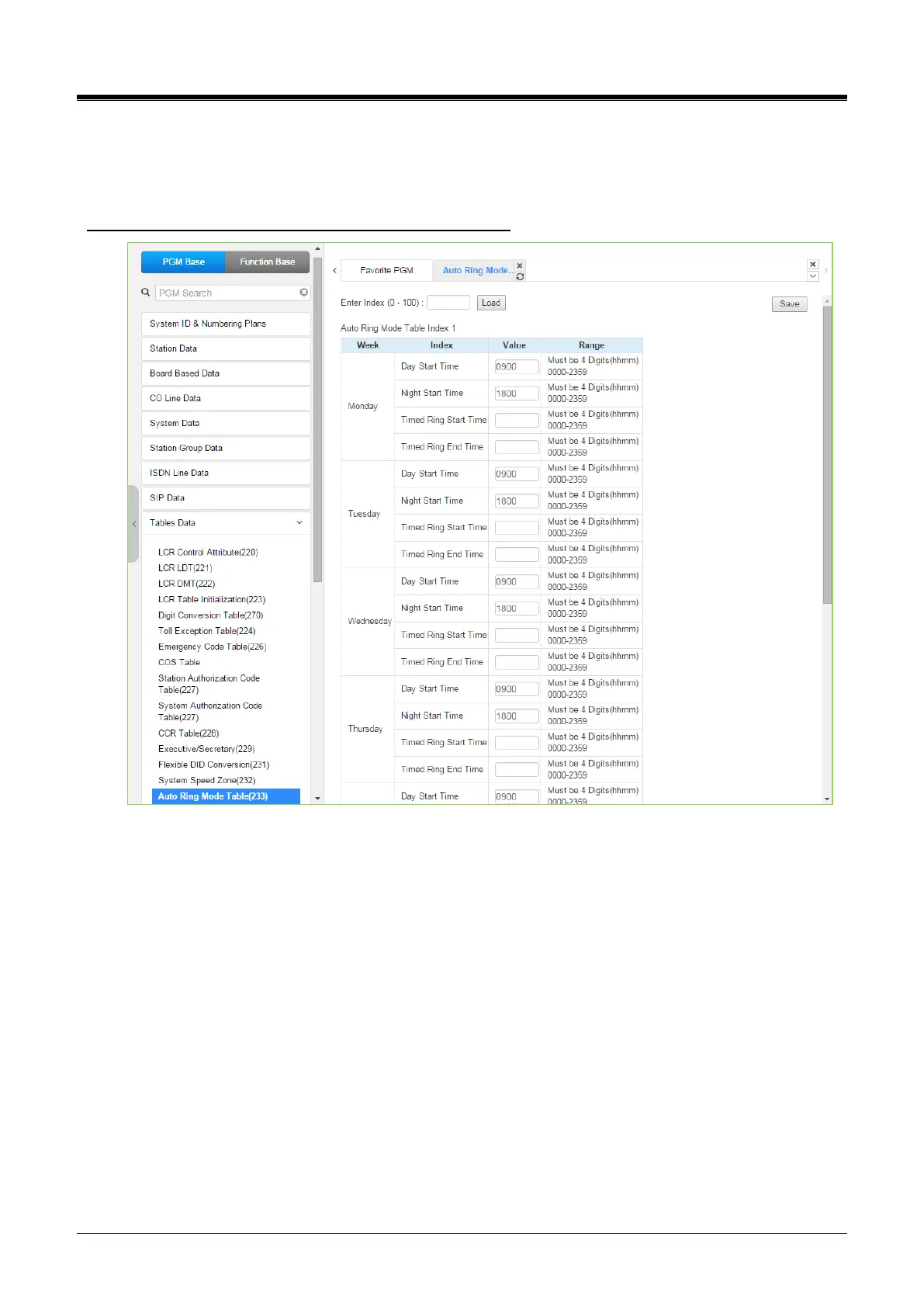Edit Wednesday Night Start Time value

point(517,608)
